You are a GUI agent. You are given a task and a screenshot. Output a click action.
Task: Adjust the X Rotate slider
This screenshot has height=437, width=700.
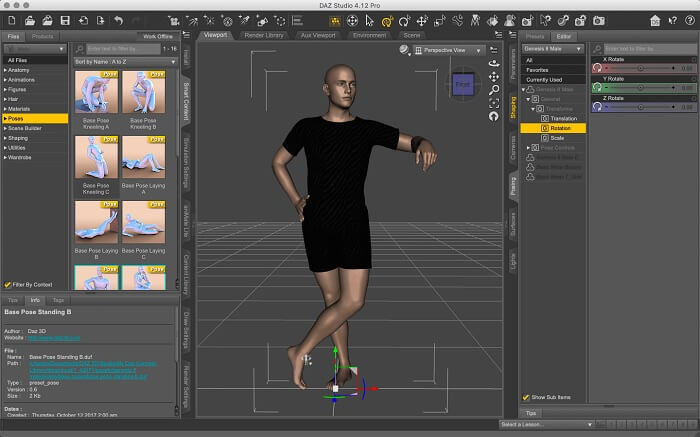coord(640,68)
